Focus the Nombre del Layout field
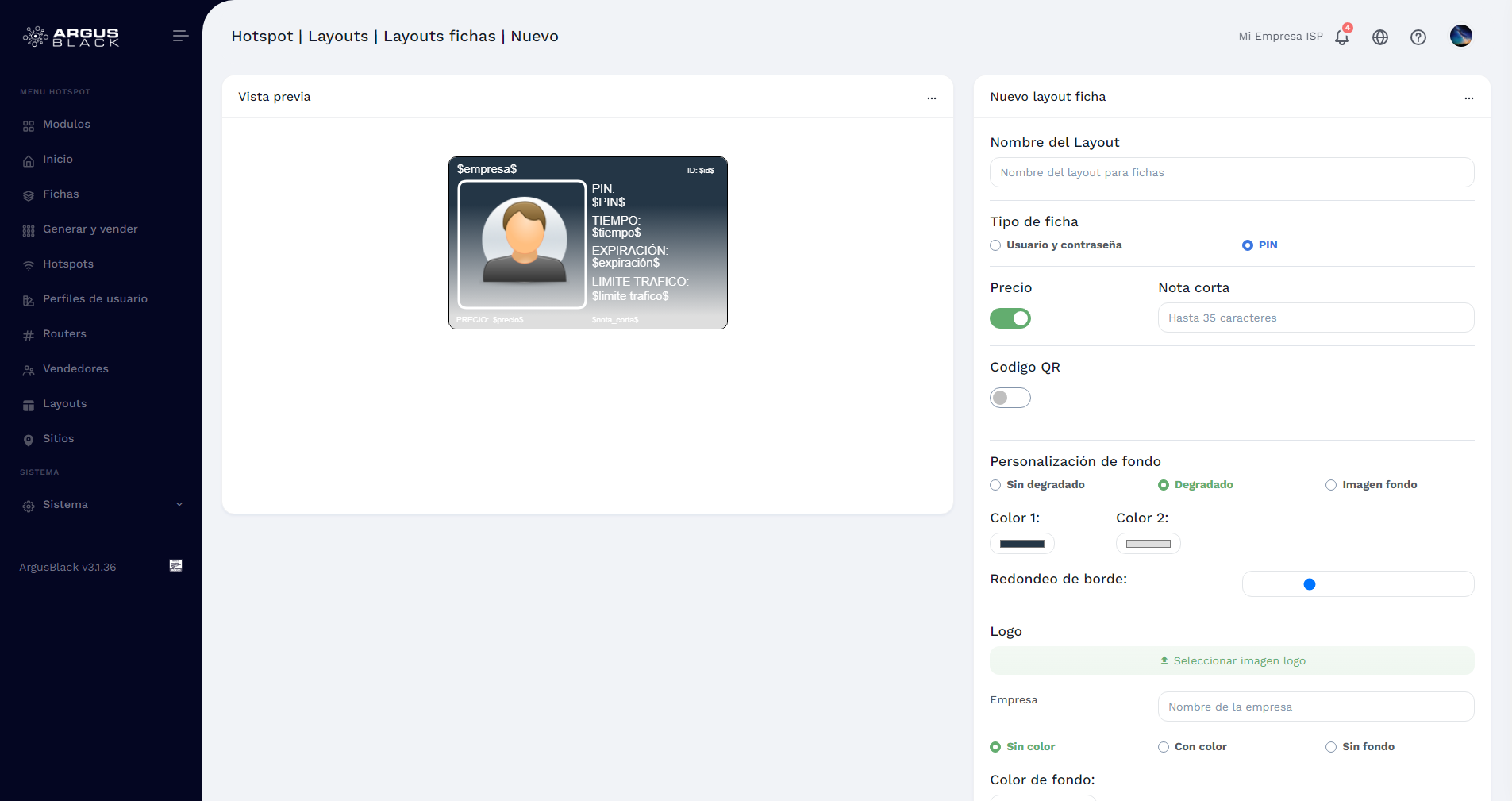1512x801 pixels. (1232, 172)
